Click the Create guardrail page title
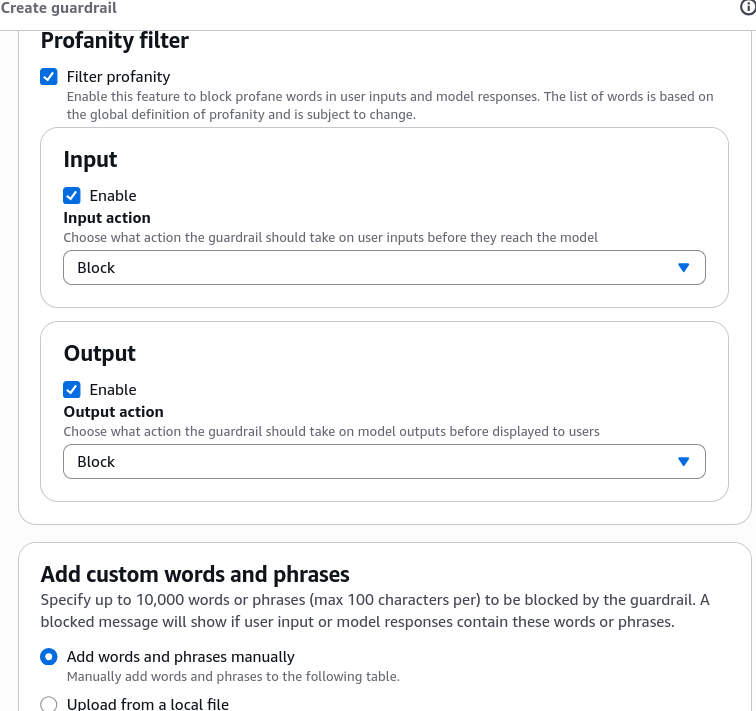The height and width of the screenshot is (711, 756). pyautogui.click(x=58, y=8)
